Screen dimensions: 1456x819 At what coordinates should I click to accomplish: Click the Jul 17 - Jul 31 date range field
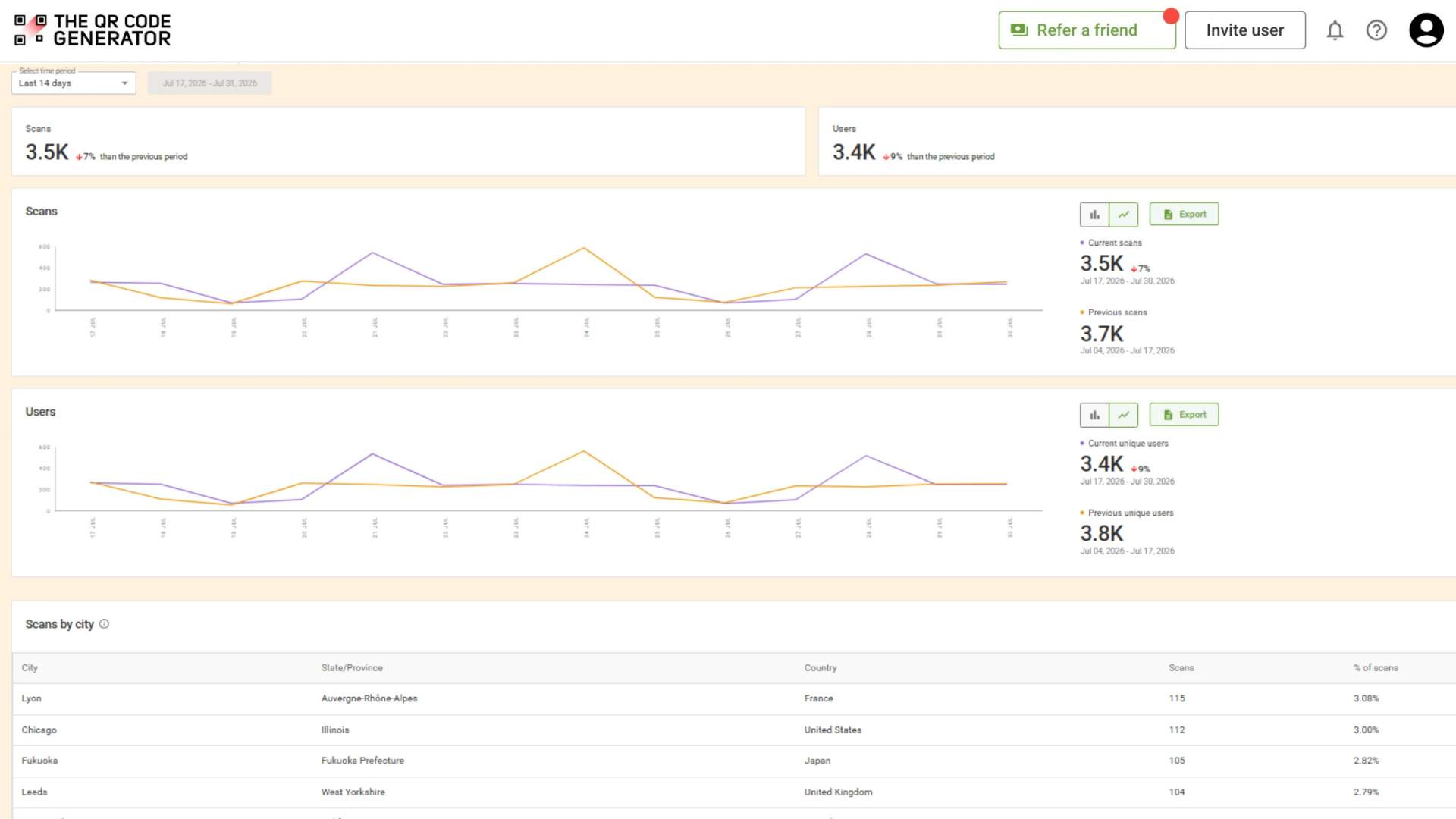click(210, 83)
